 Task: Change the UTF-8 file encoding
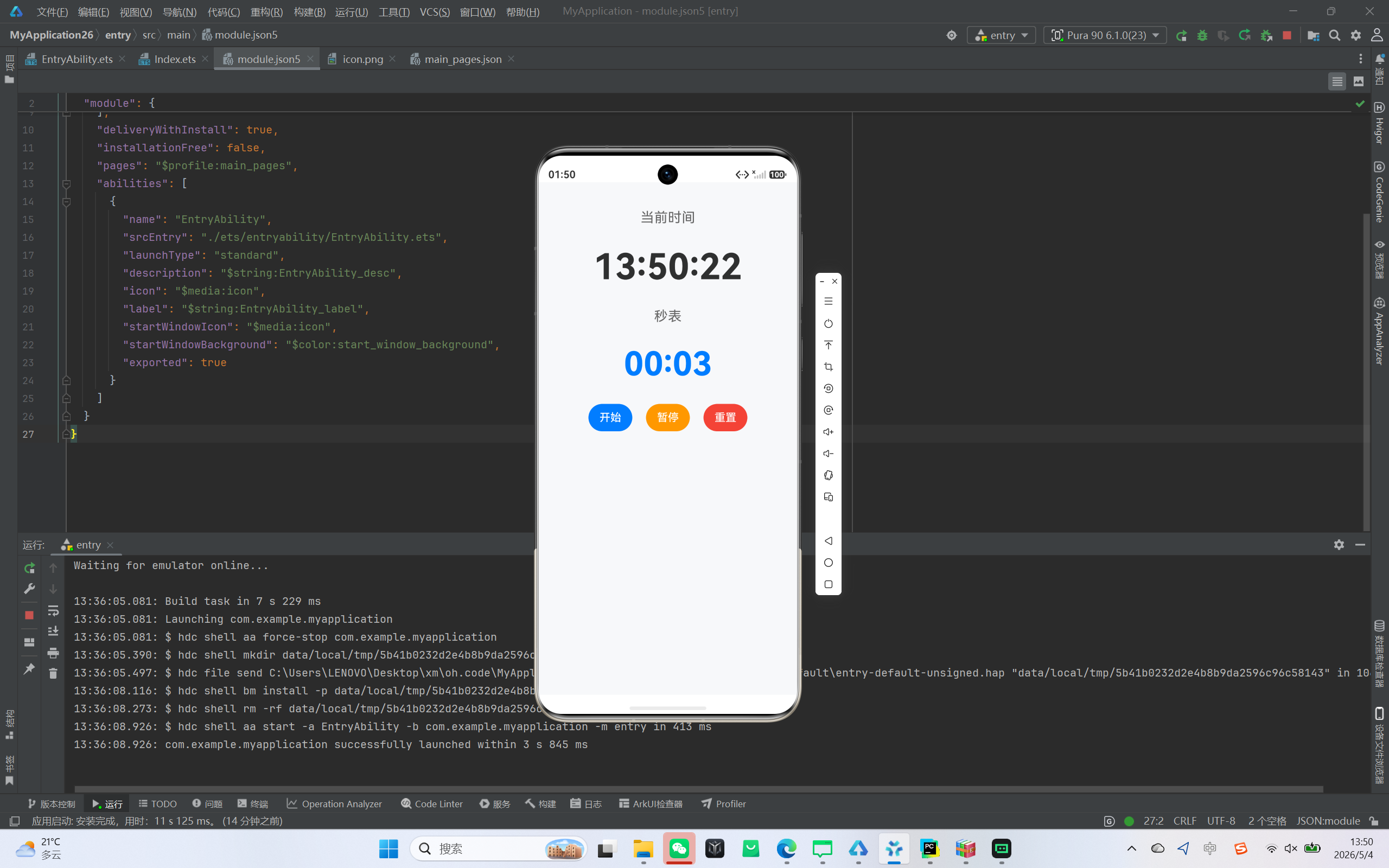pyautogui.click(x=1221, y=821)
